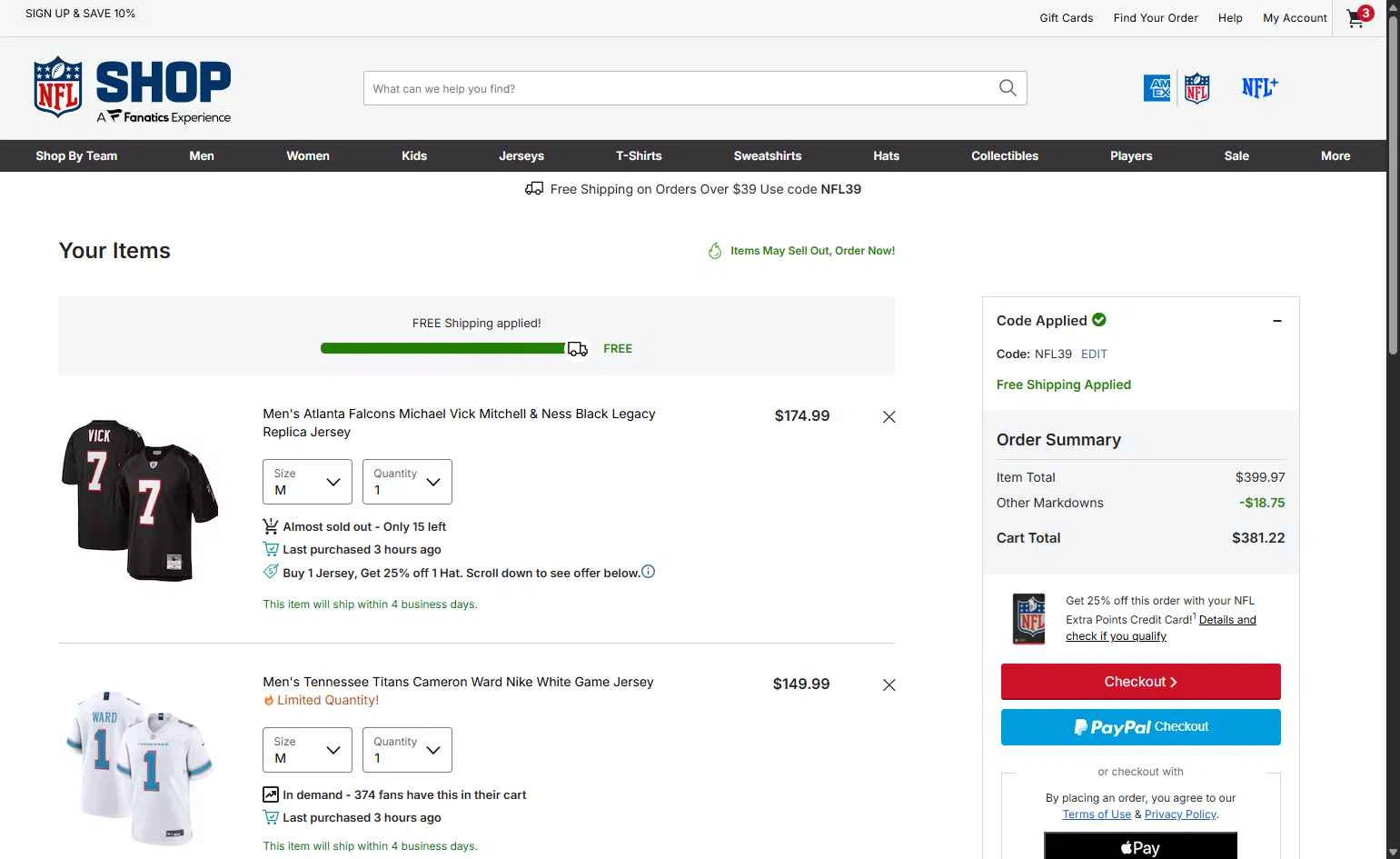Image resolution: width=1400 pixels, height=859 pixels.
Task: Open the More menu
Action: coord(1335,155)
